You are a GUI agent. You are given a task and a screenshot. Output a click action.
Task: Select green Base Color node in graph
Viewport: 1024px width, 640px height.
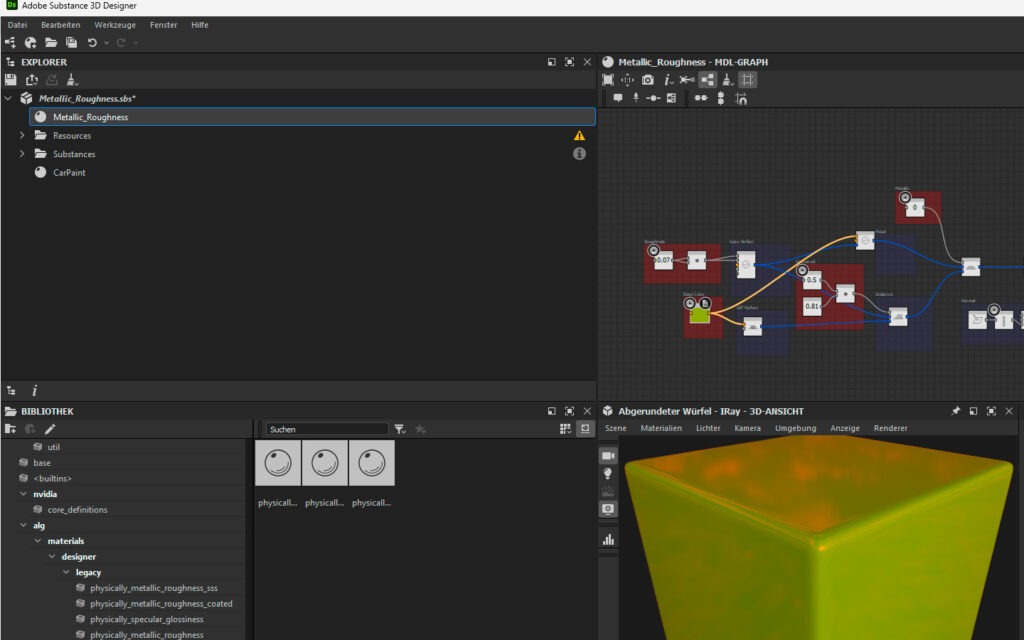699,315
